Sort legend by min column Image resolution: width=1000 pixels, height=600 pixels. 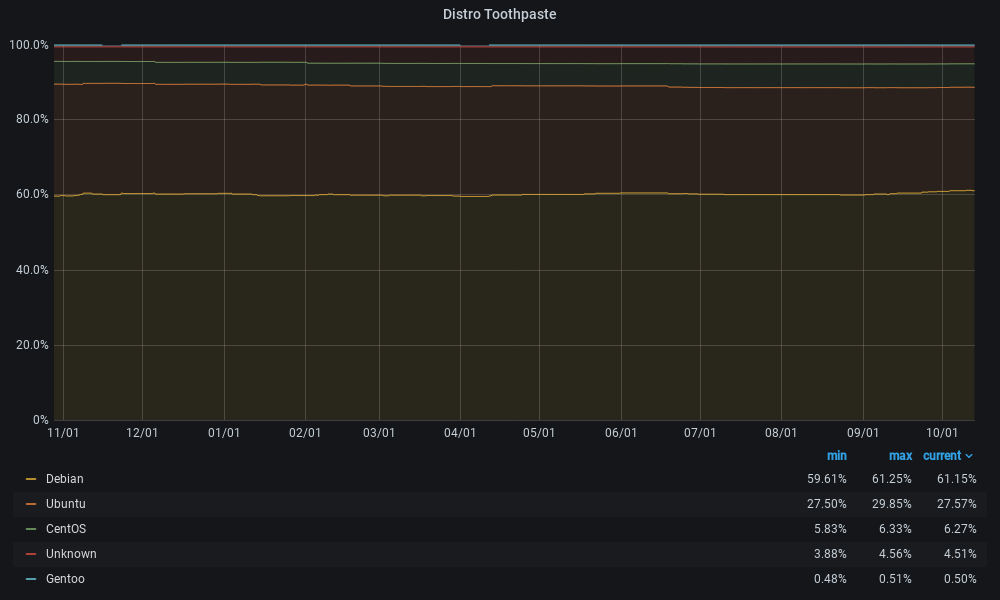pyautogui.click(x=836, y=456)
